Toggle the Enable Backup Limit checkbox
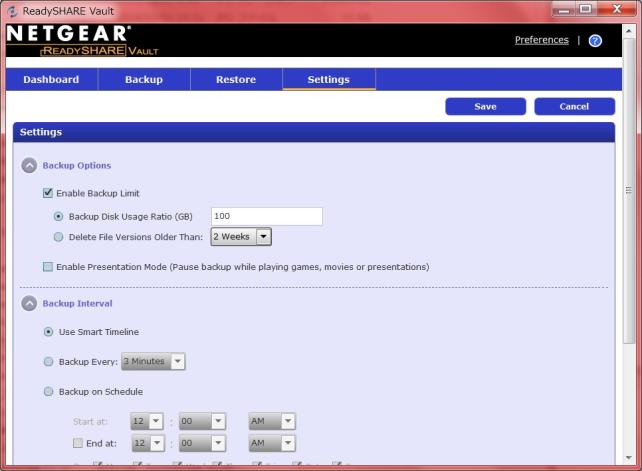The width and height of the screenshot is (642, 471). tap(48, 193)
